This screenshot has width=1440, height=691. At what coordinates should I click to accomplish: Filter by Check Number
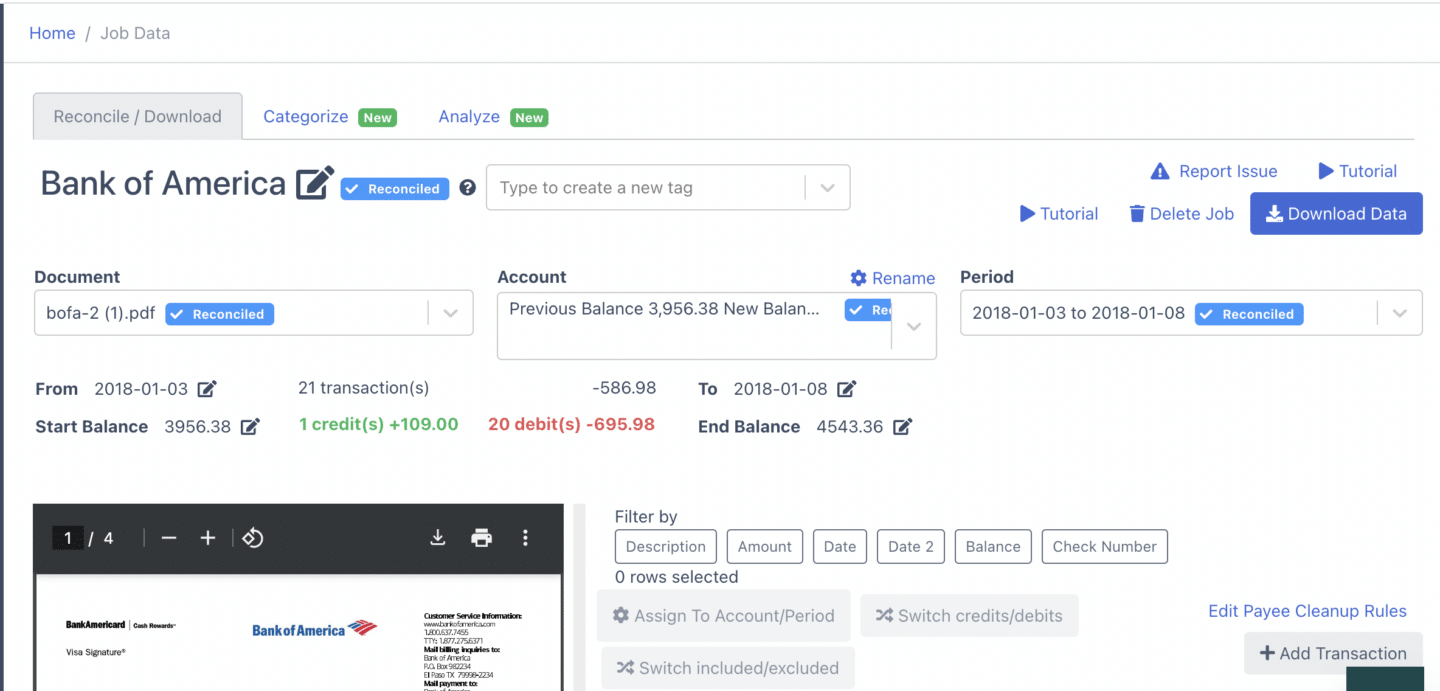[x=1105, y=547]
